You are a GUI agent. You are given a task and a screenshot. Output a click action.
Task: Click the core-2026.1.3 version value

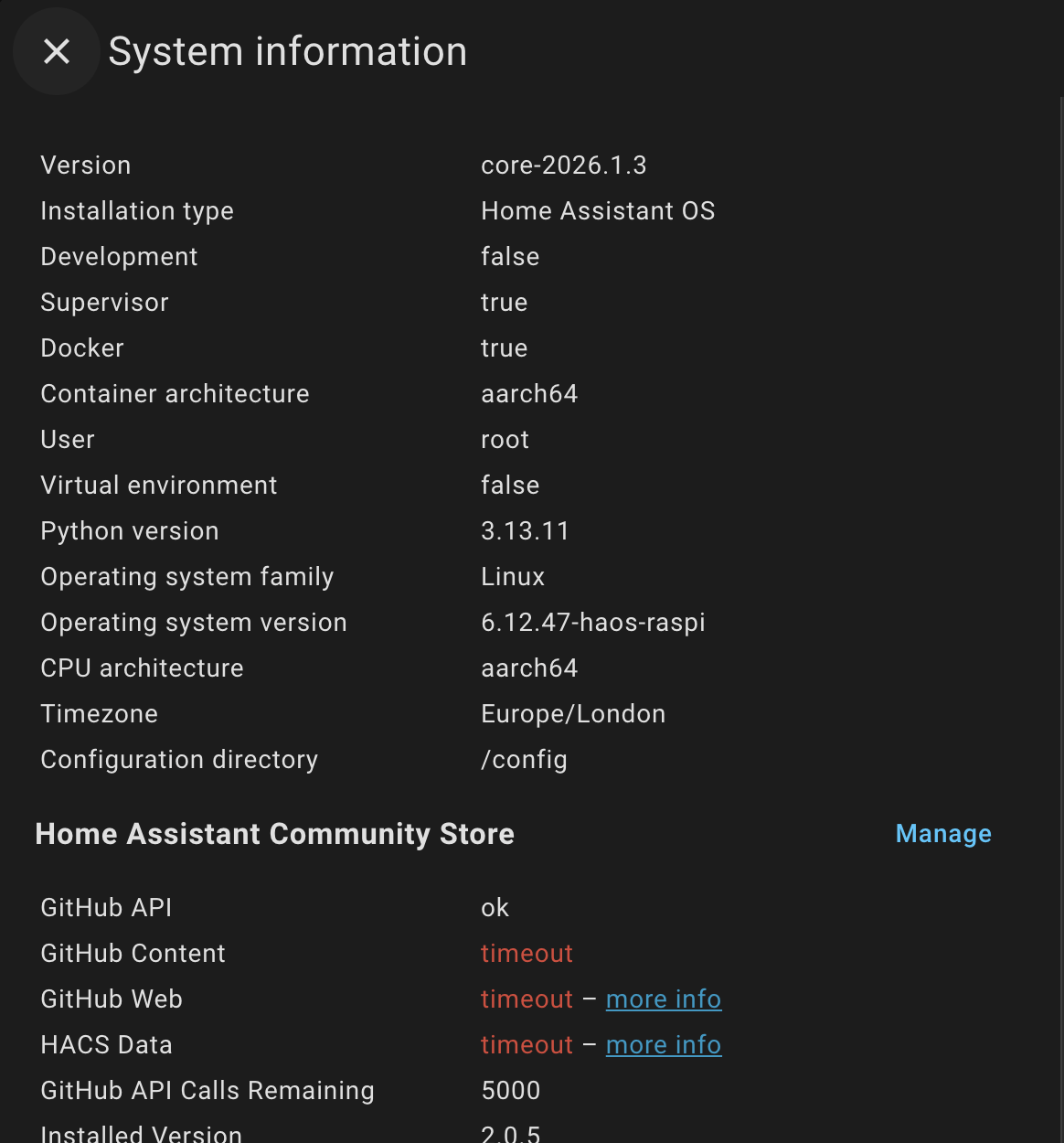[x=564, y=166]
